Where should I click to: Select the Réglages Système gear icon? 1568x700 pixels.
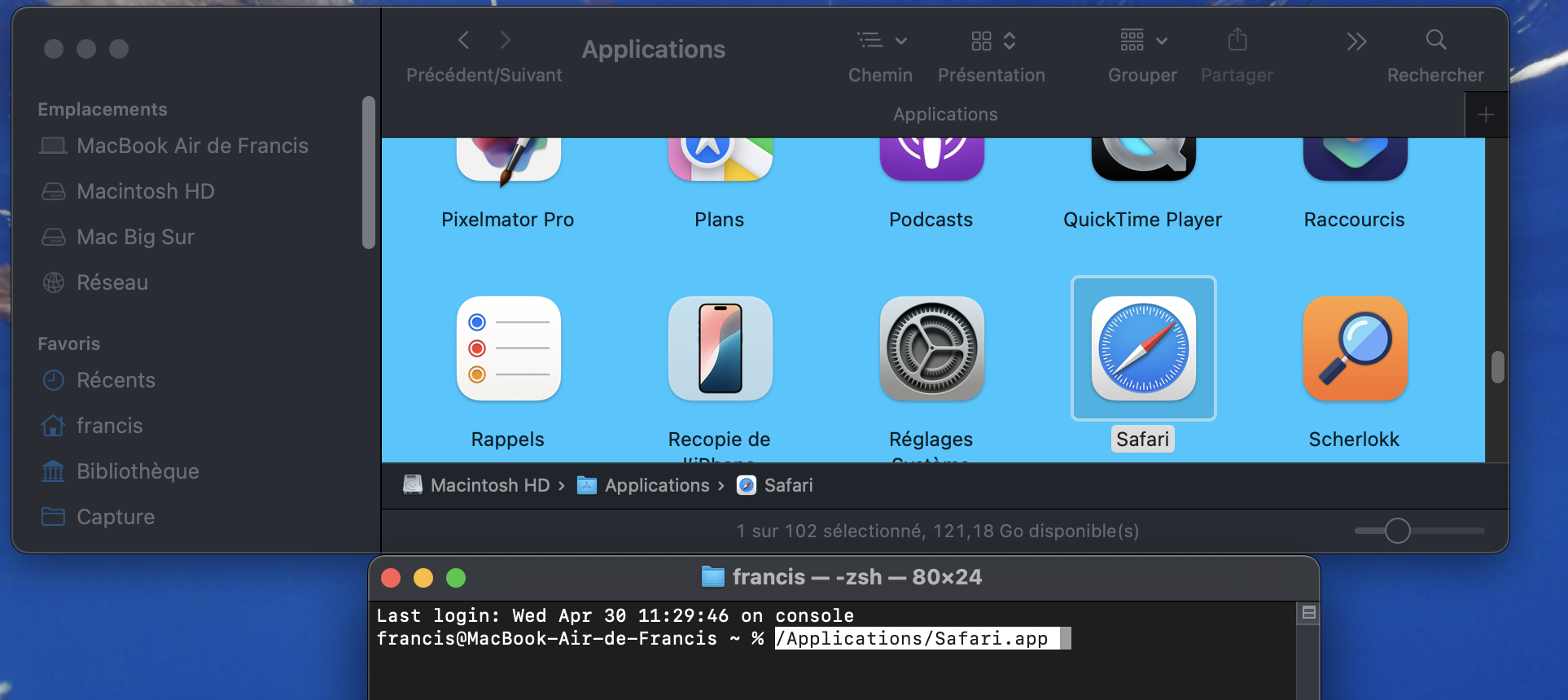(x=931, y=348)
